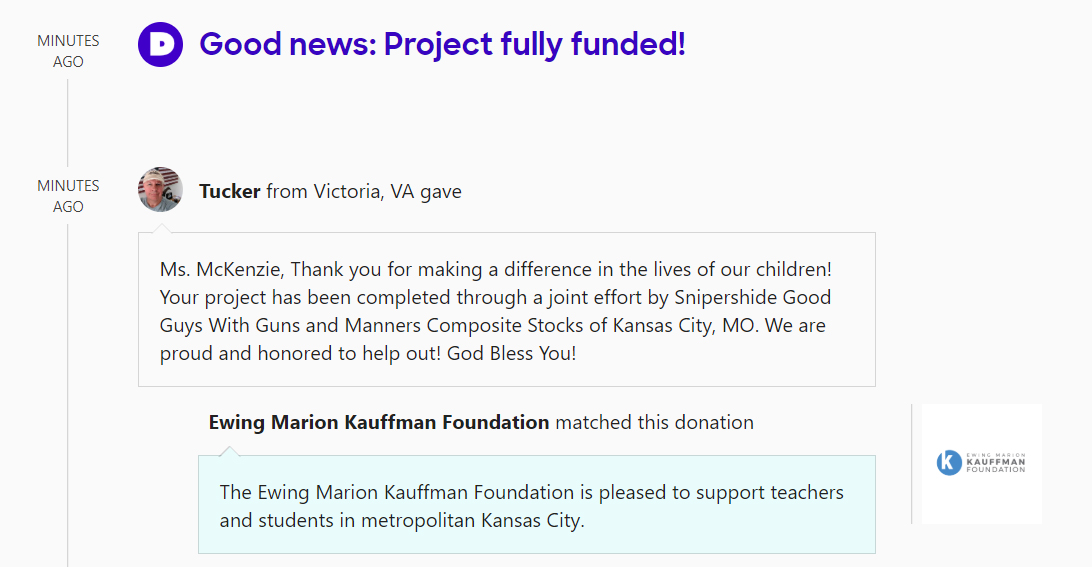The width and height of the screenshot is (1092, 567).
Task: Click the pointer notch above the teal message
Action: click(230, 451)
